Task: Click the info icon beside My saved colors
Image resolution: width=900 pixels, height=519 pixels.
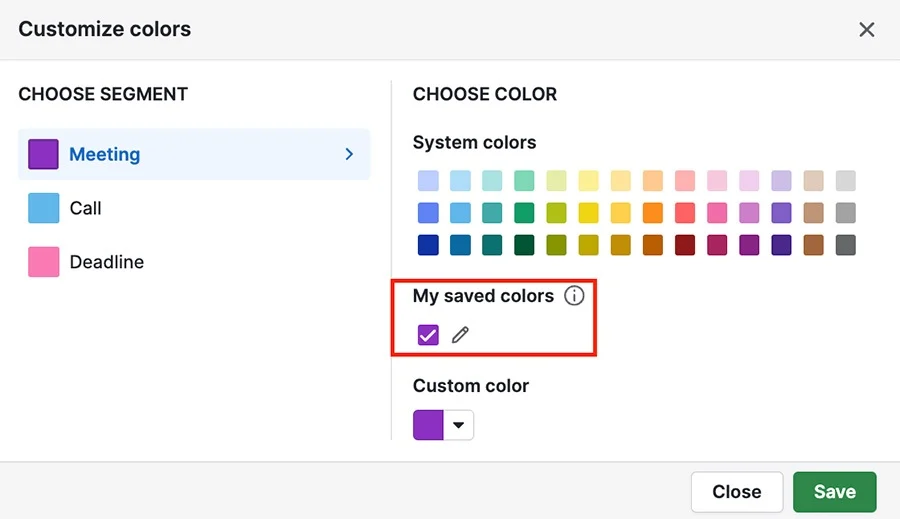Action: 574,296
